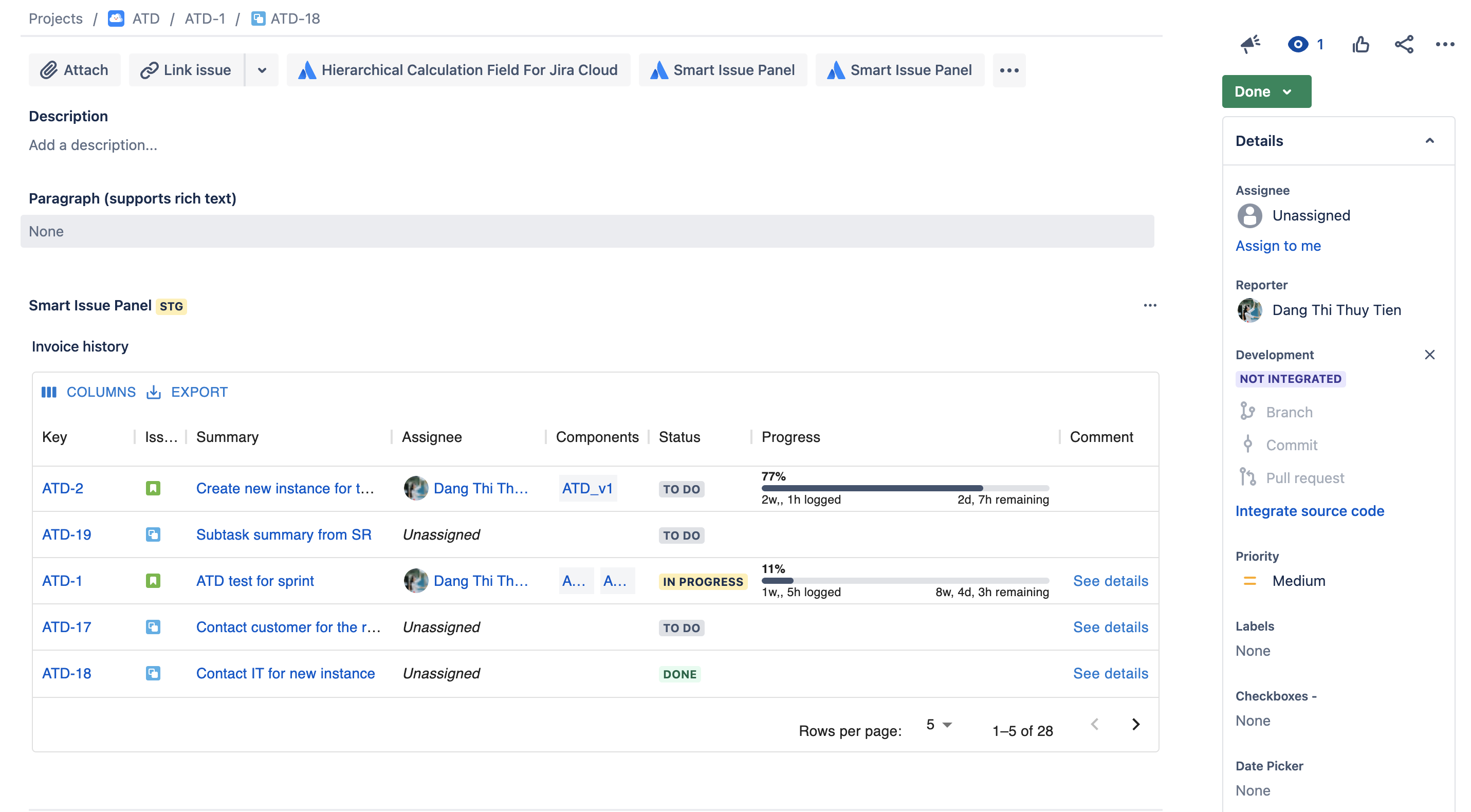Screen dimensions: 1471x812
Task: Open See details for ATD-17
Action: pyautogui.click(x=1110, y=627)
